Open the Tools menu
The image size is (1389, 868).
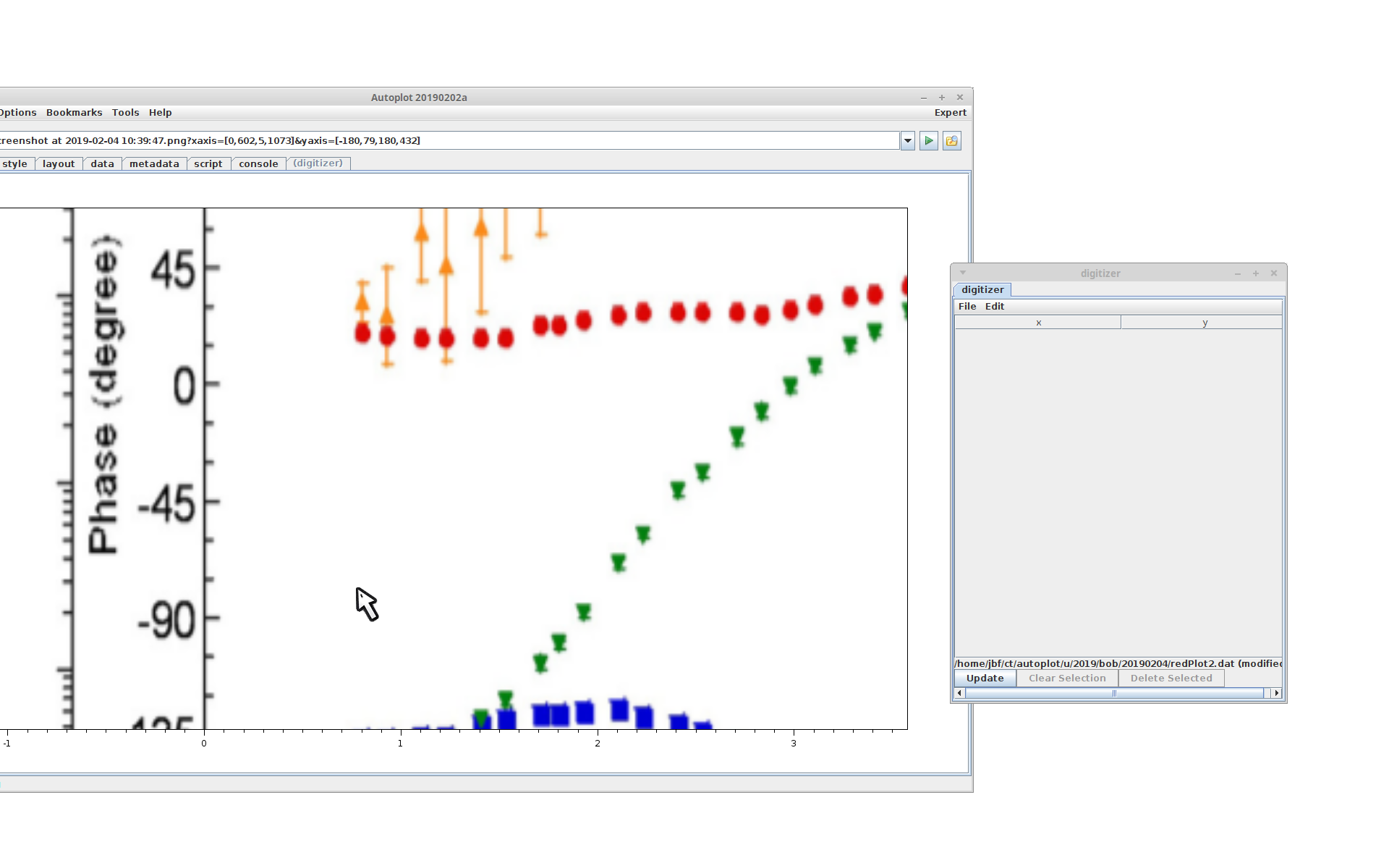tap(125, 113)
